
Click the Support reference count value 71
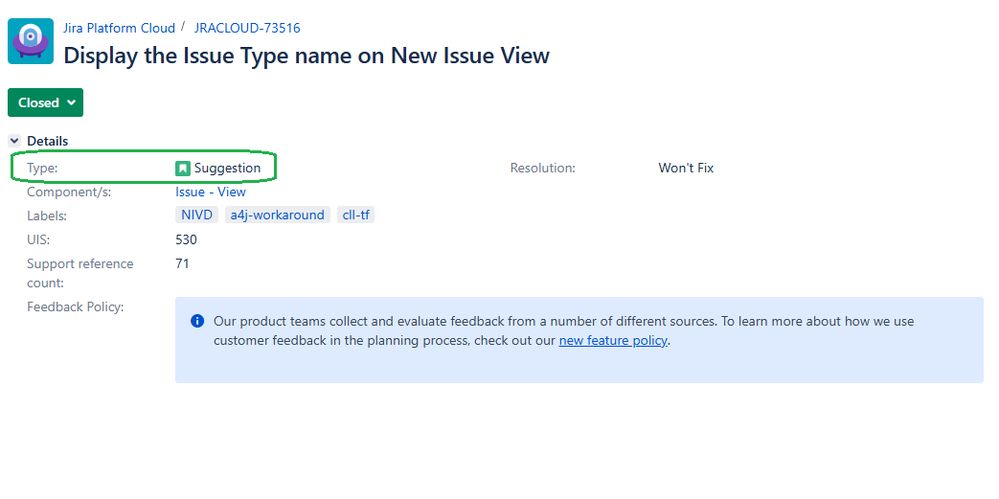point(182,263)
